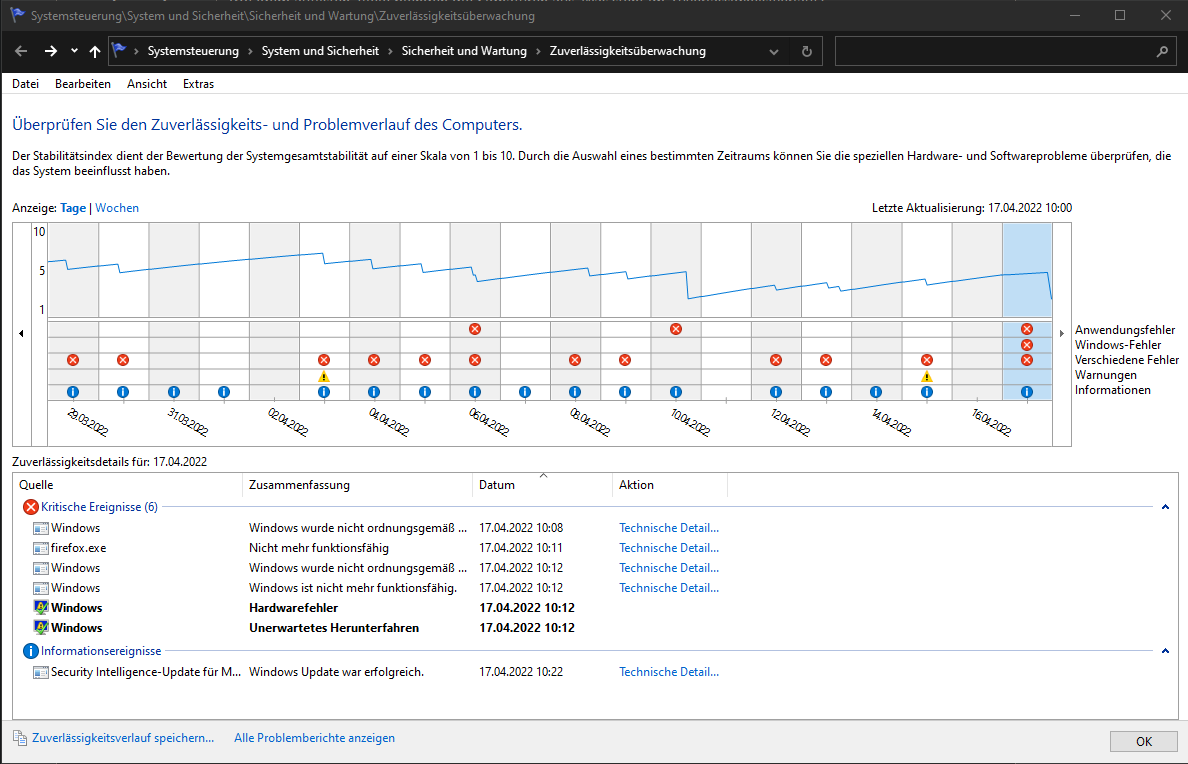Sort by the Zusammenfassung column header

click(x=358, y=485)
